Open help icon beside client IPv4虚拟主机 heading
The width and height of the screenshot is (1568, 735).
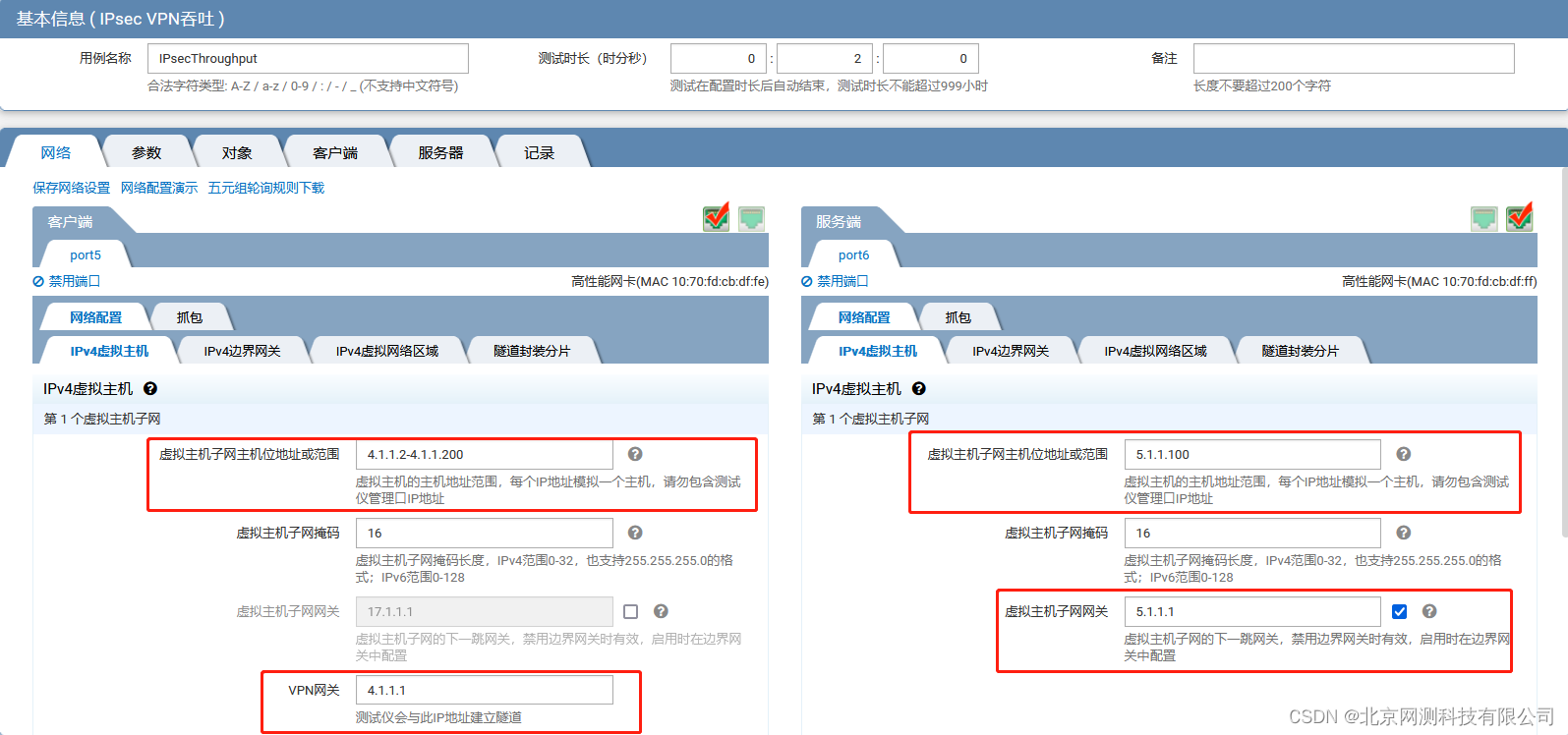coord(150,389)
